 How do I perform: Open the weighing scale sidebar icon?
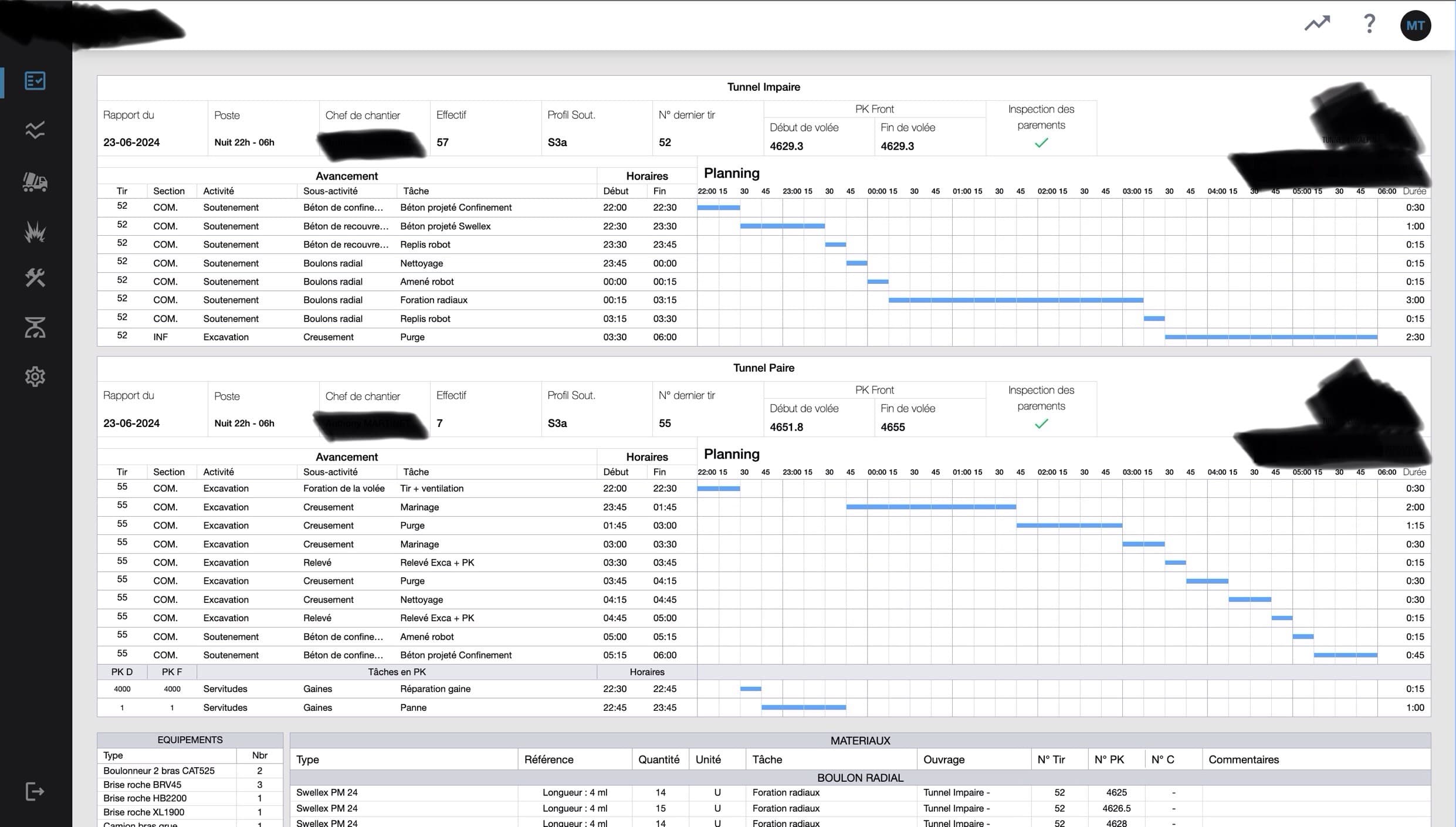click(35, 327)
